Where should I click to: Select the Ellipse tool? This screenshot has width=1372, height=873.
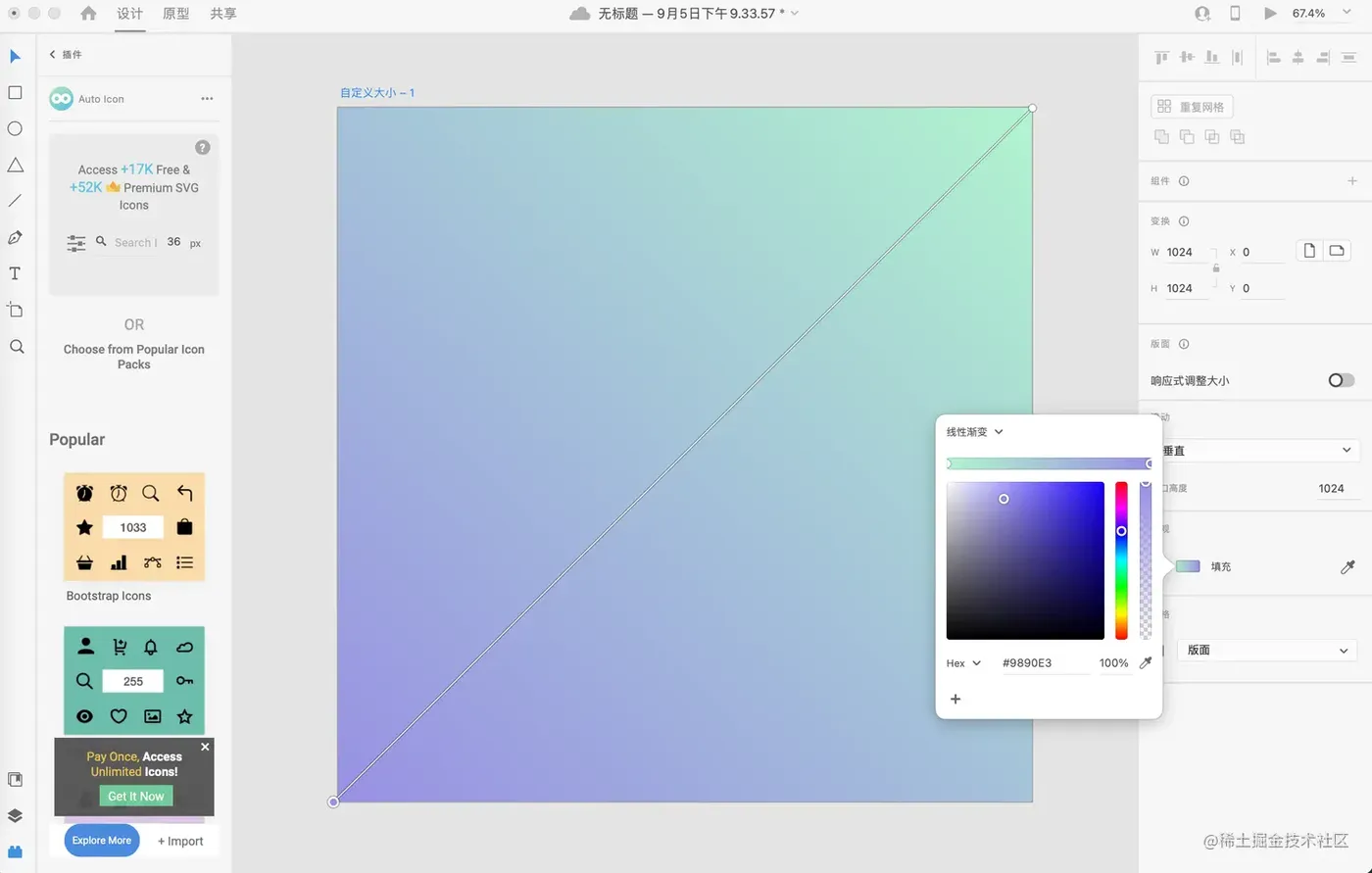point(16,128)
